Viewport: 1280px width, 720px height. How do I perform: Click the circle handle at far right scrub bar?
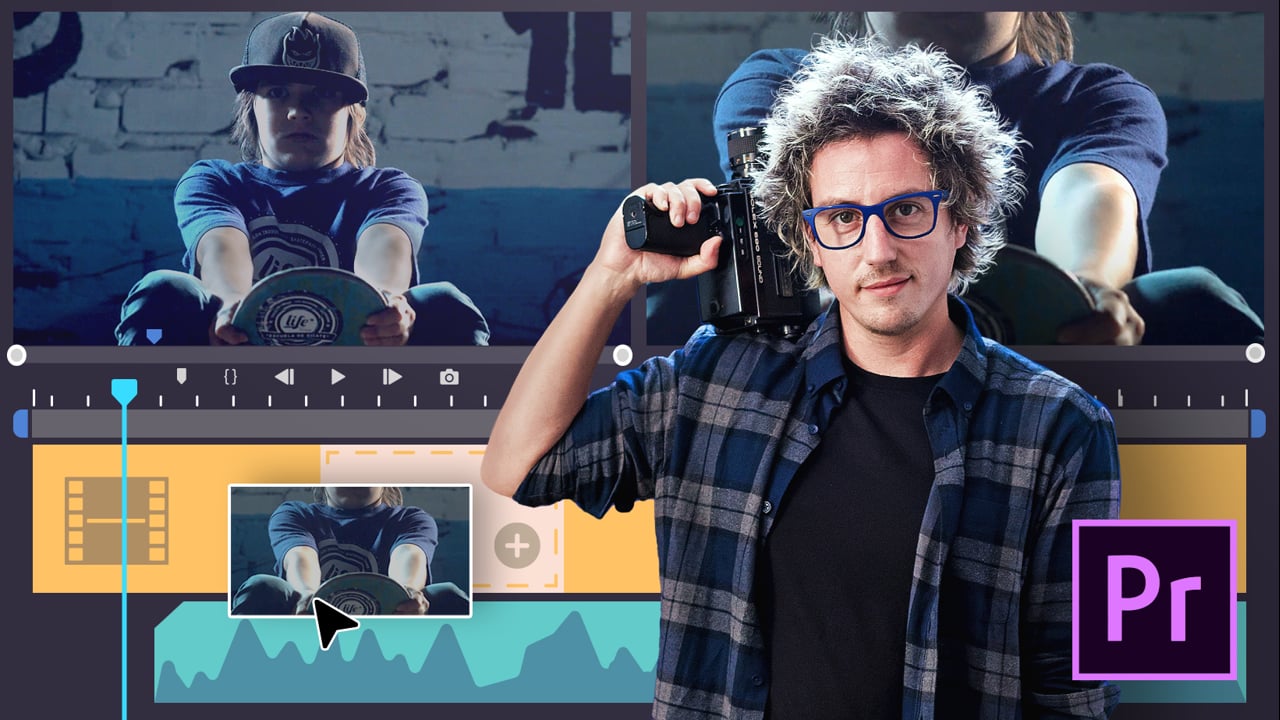(x=1255, y=352)
